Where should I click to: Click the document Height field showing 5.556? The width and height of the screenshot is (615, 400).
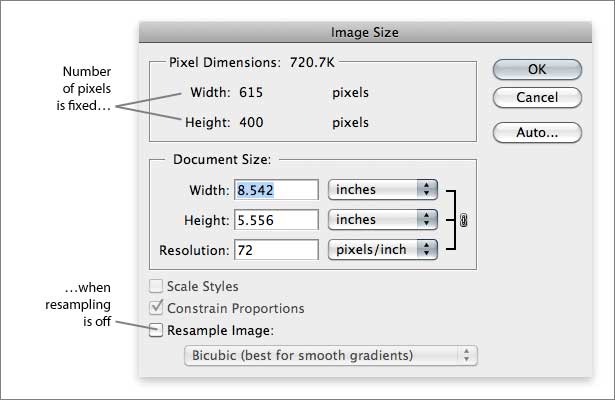click(276, 220)
